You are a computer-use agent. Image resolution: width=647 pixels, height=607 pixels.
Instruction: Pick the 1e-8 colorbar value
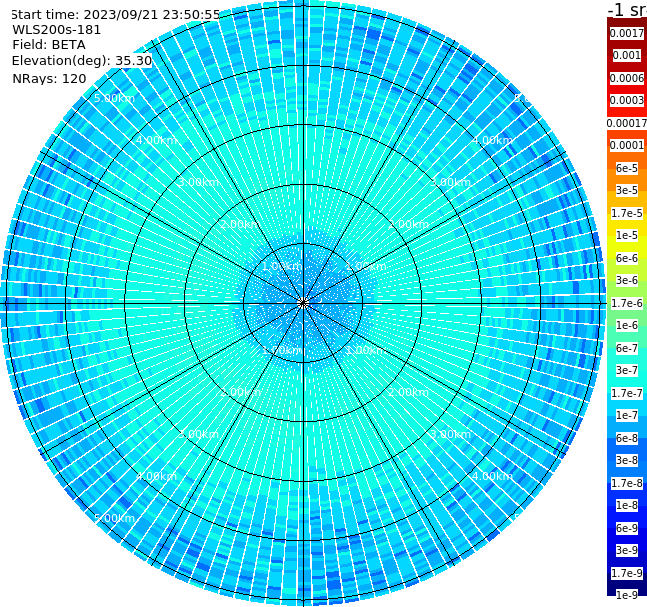[627, 505]
